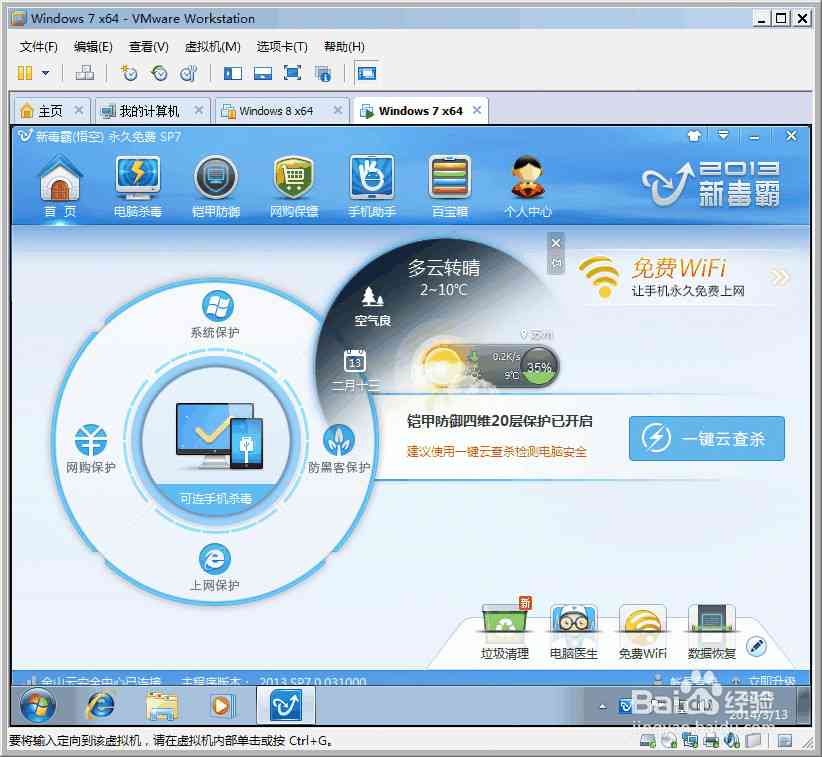Close the weather widget panel
Image resolution: width=822 pixels, height=757 pixels.
[556, 243]
